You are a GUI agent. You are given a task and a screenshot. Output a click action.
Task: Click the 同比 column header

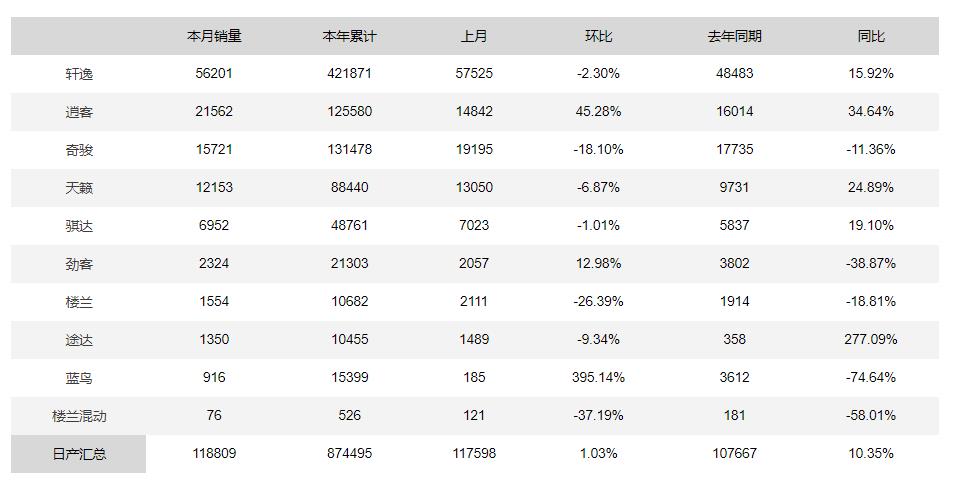[870, 36]
